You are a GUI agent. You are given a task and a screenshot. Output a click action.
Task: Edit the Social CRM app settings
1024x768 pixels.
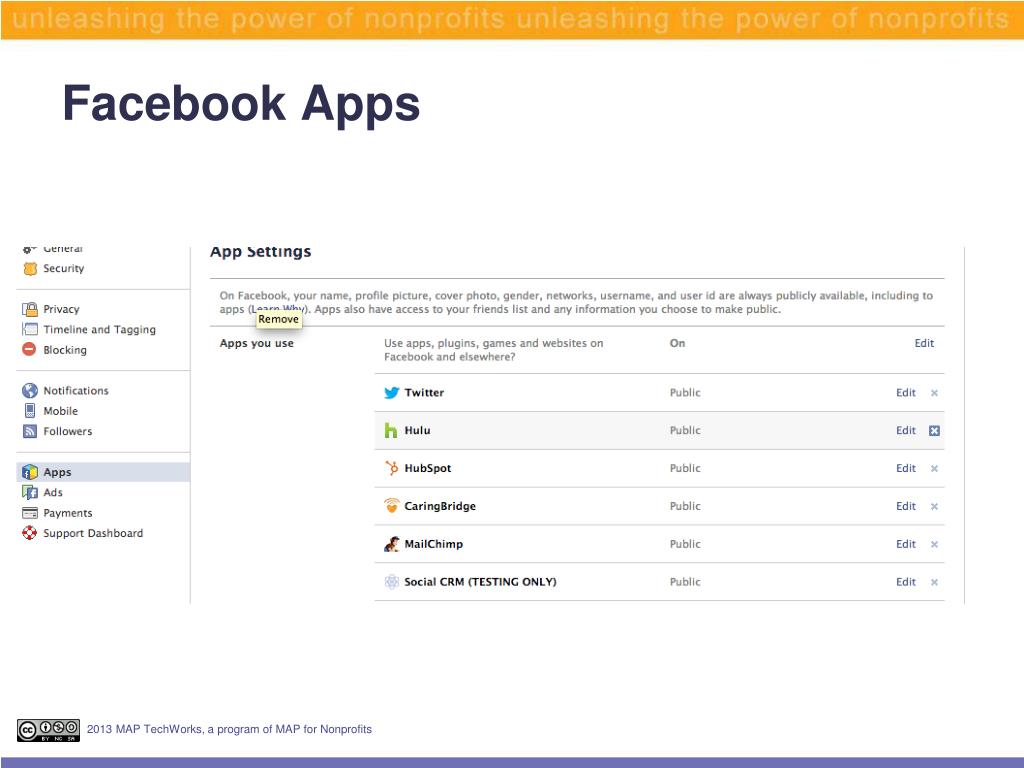point(906,582)
